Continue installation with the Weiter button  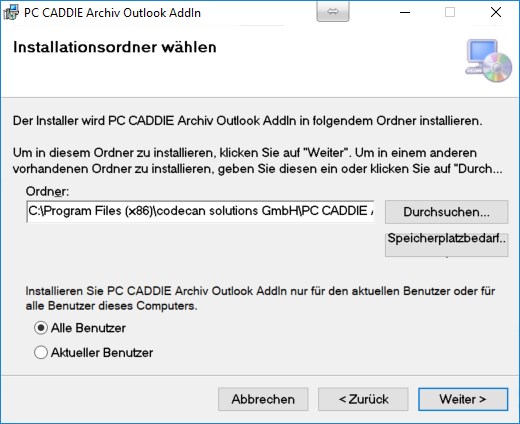tap(463, 399)
